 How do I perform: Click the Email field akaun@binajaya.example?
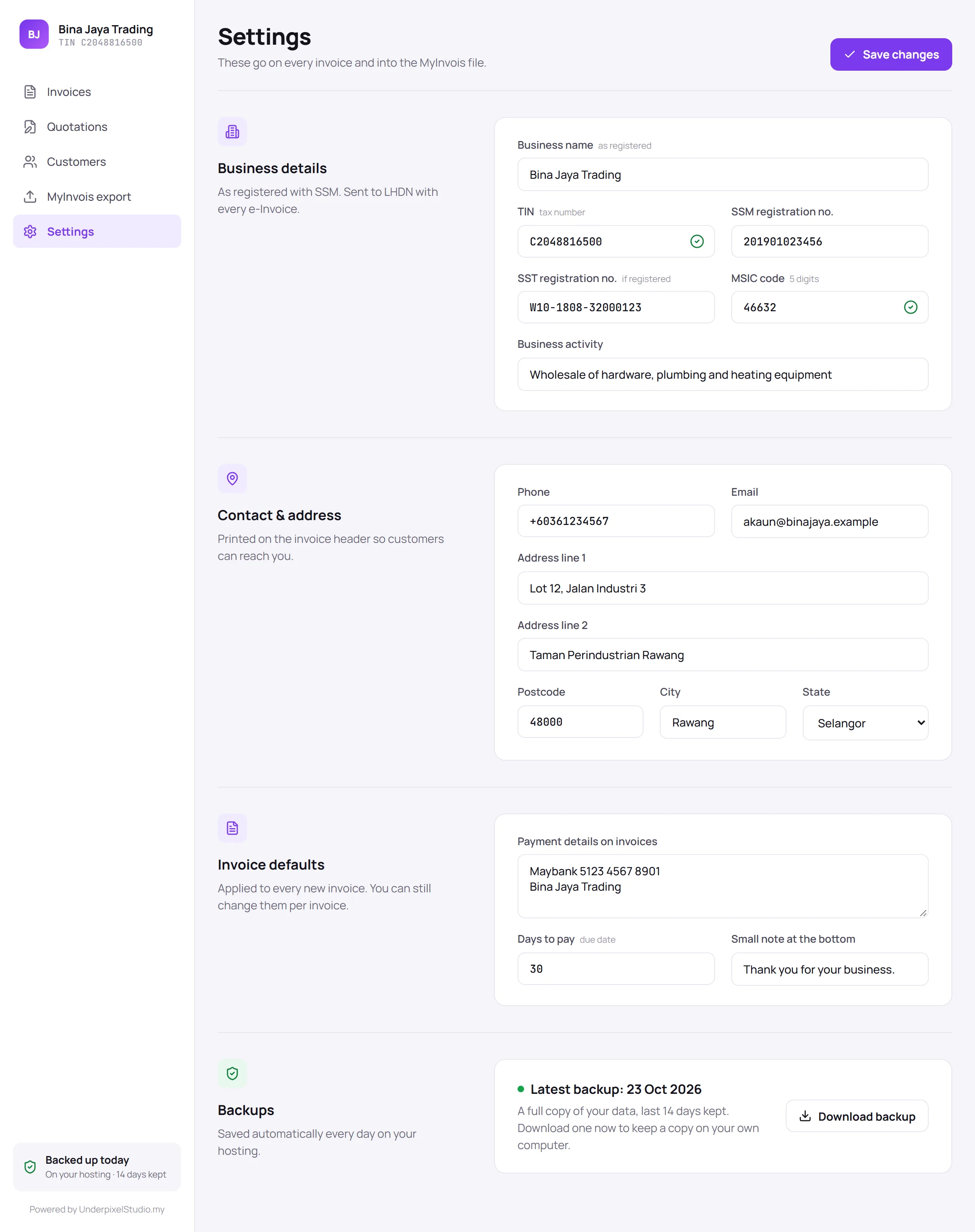830,521
